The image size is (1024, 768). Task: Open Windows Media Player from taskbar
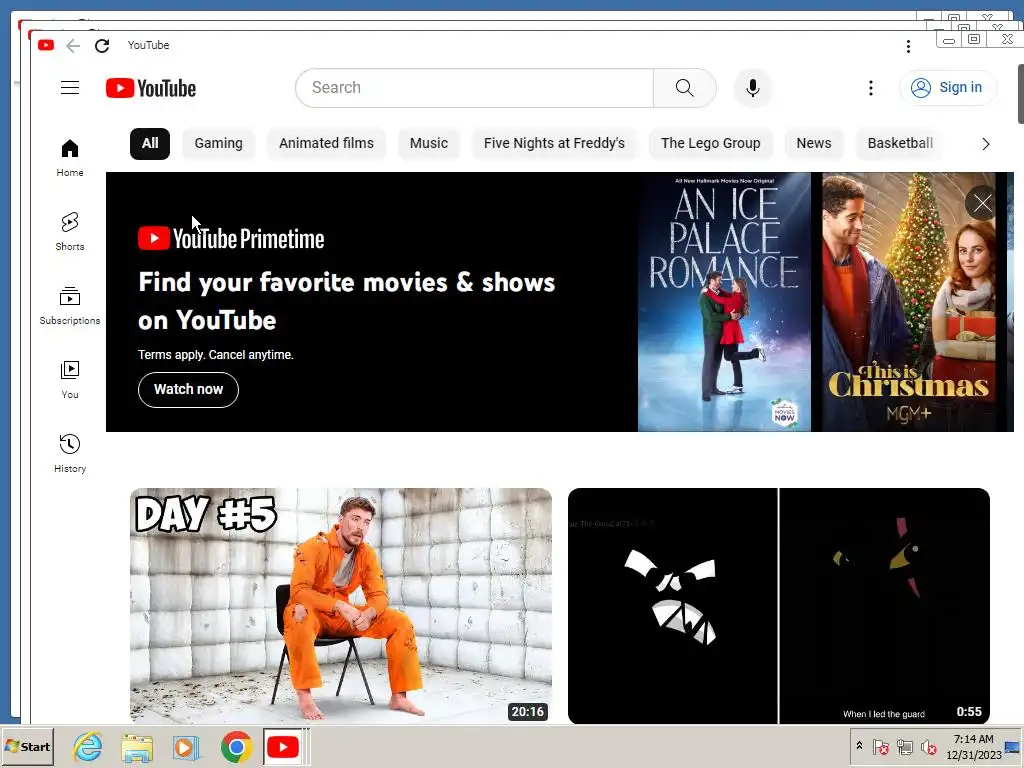(x=186, y=747)
